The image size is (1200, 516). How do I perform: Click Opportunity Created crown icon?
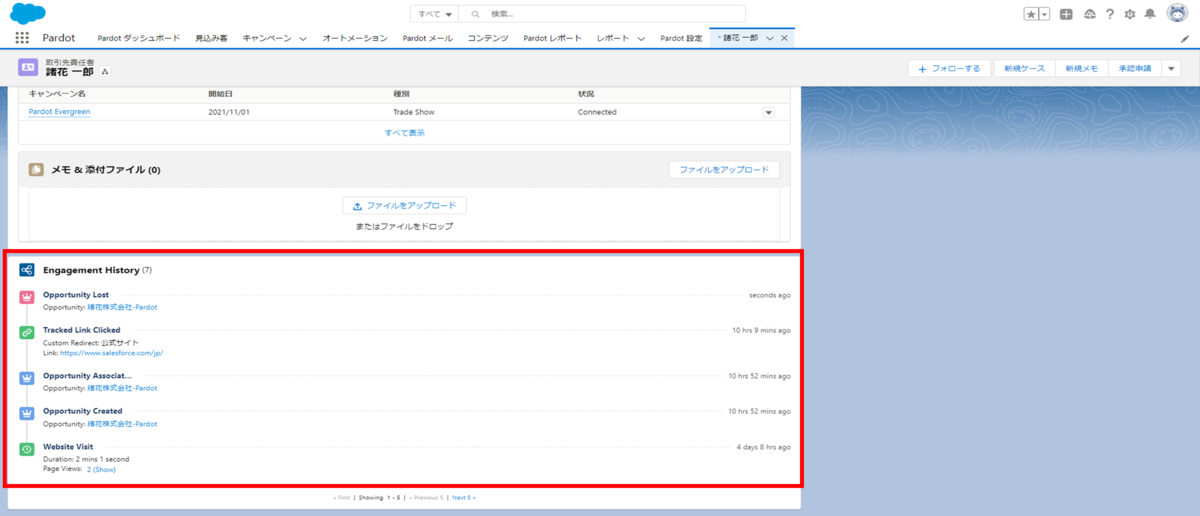click(x=26, y=414)
